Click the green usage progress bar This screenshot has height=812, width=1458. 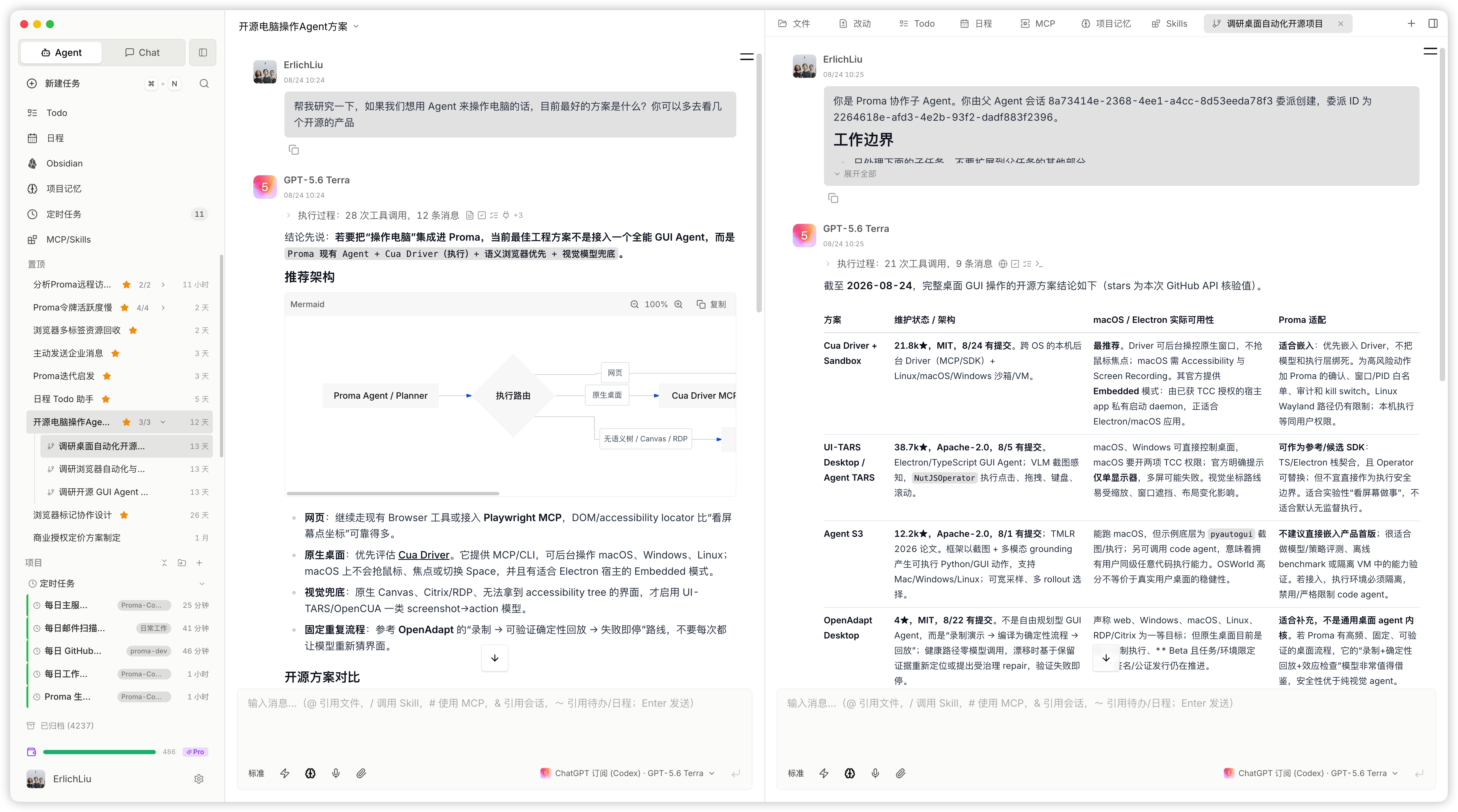(x=100, y=752)
